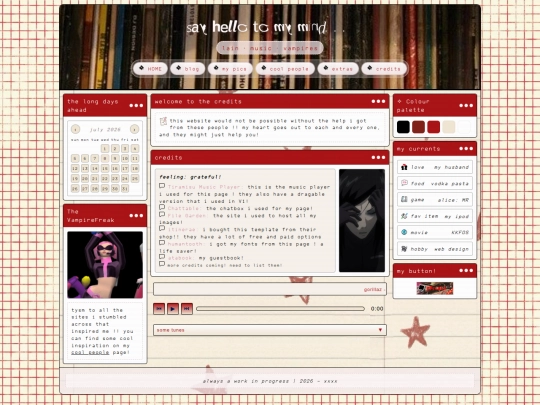The image size is (540, 405).
Task: Select July 31 in the calendar
Action: (125, 188)
